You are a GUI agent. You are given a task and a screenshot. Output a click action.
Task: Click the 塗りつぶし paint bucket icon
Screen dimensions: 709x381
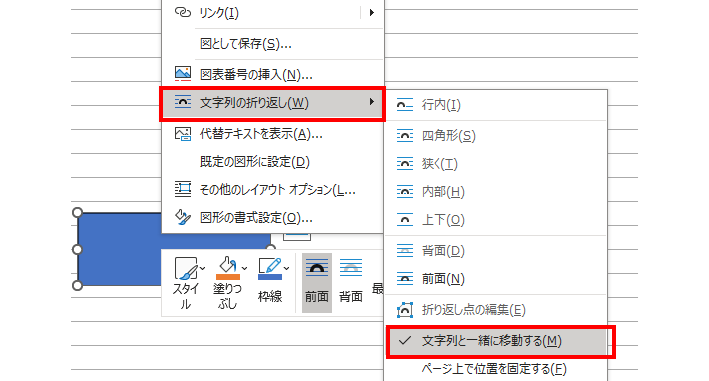point(227,268)
